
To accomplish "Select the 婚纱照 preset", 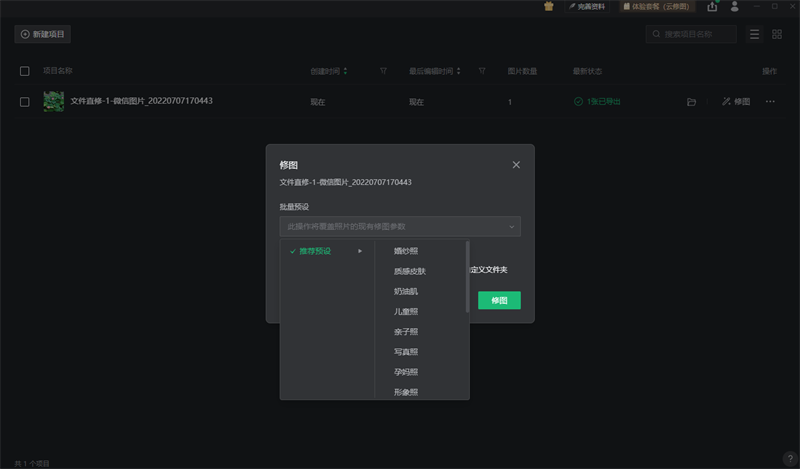I will pos(406,251).
